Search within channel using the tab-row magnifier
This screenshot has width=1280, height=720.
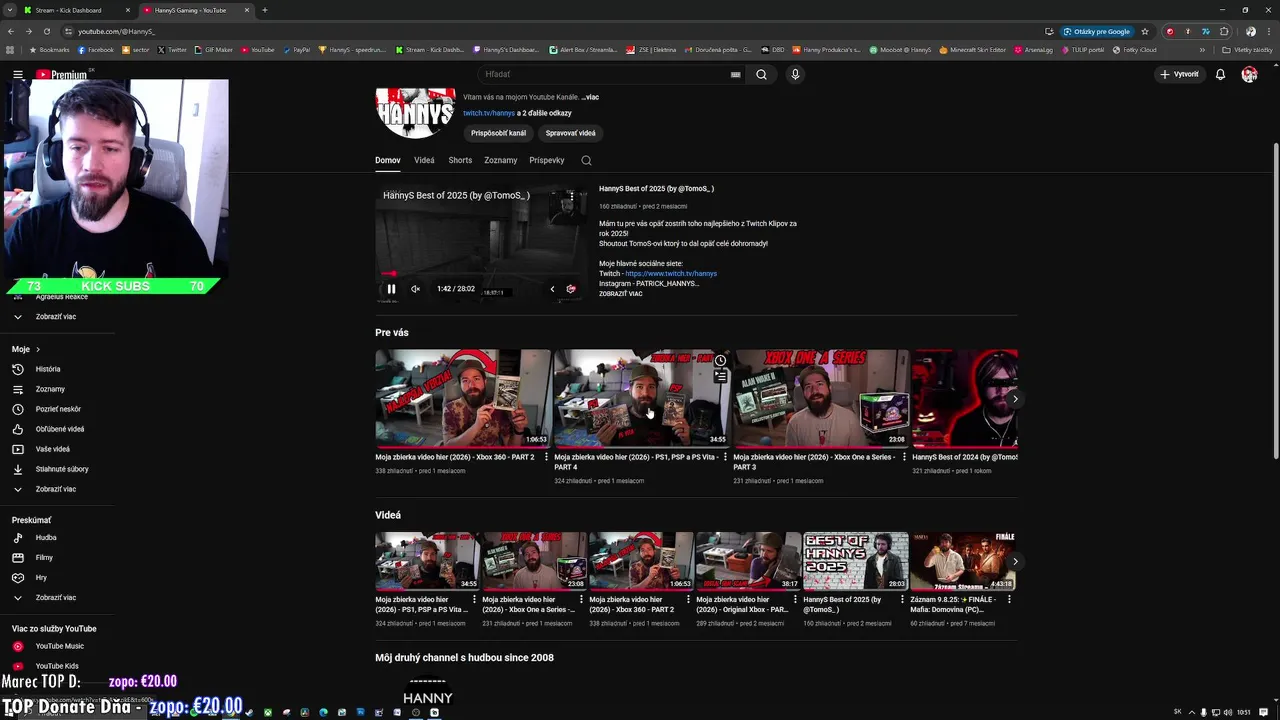point(586,160)
